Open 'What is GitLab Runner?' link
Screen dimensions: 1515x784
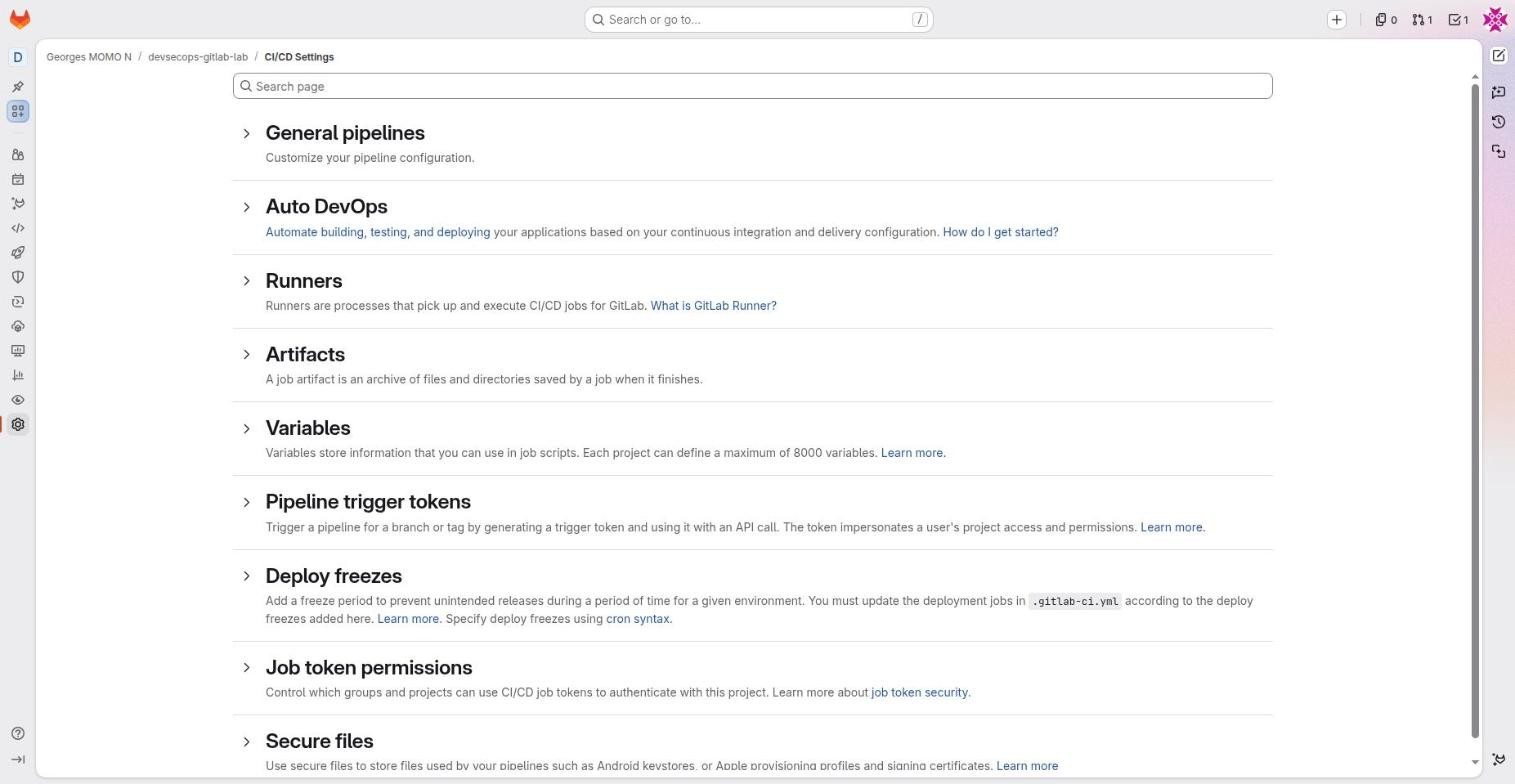(713, 306)
